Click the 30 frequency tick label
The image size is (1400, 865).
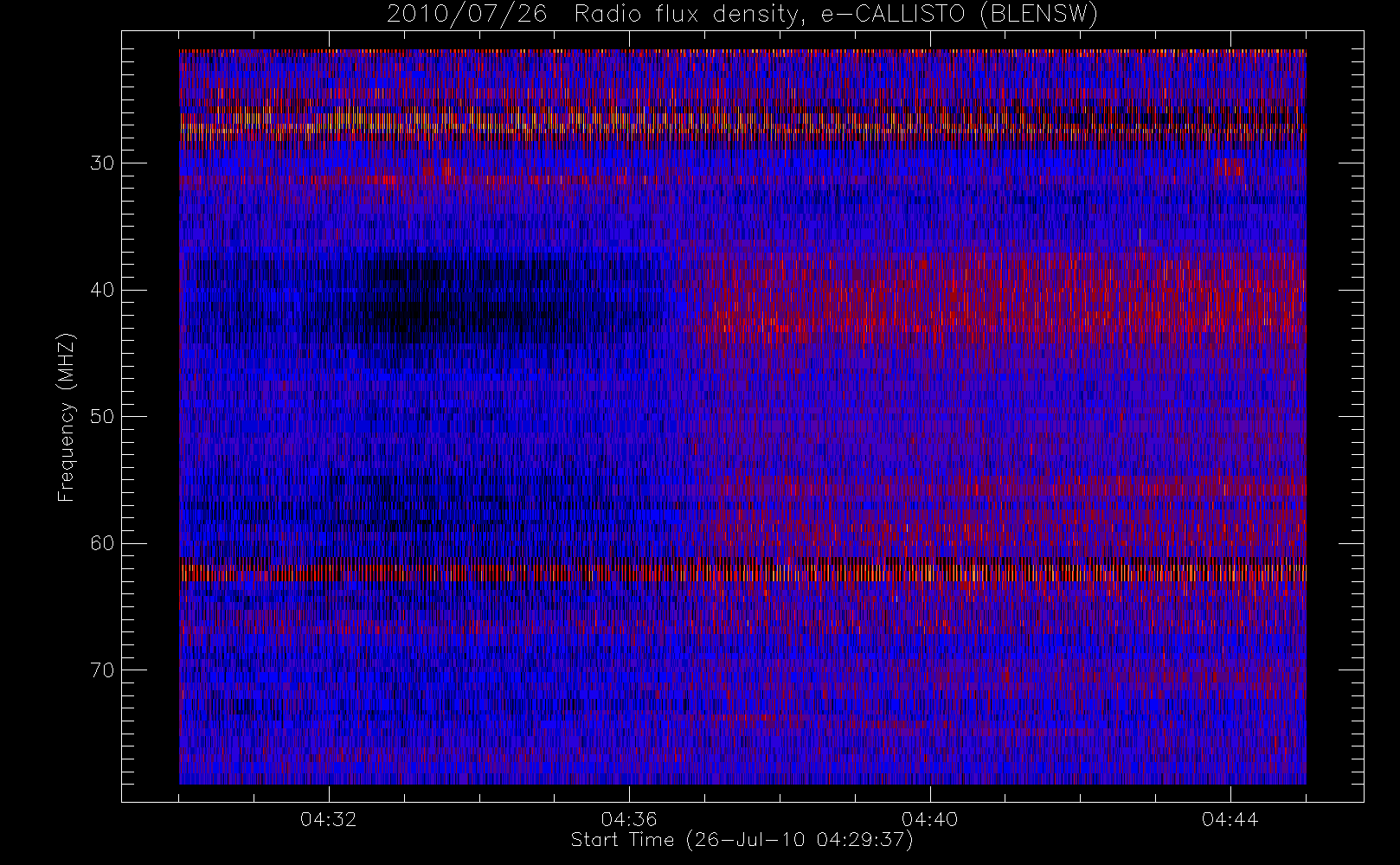point(102,163)
